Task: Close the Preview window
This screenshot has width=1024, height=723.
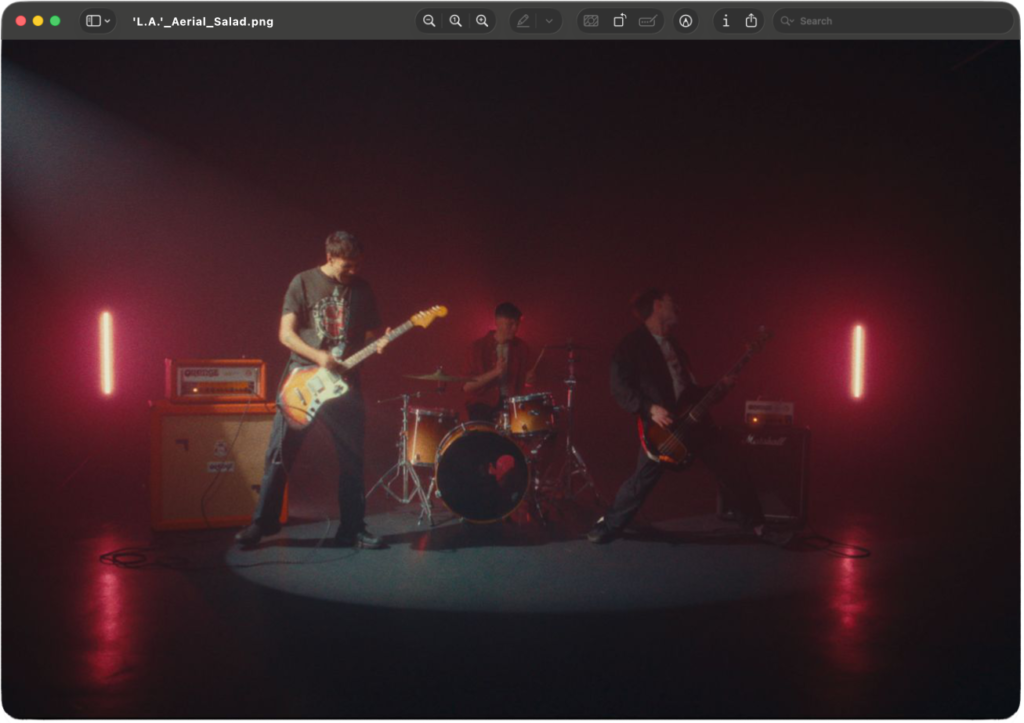Action: point(21,21)
